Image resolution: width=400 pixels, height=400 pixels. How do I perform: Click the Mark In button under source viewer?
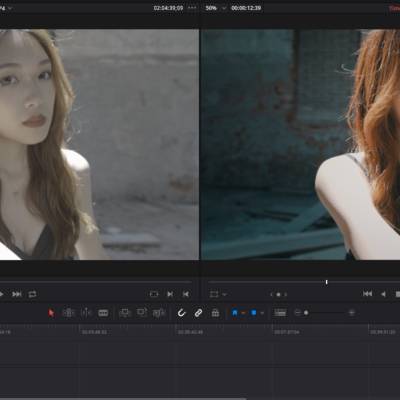pyautogui.click(x=170, y=294)
